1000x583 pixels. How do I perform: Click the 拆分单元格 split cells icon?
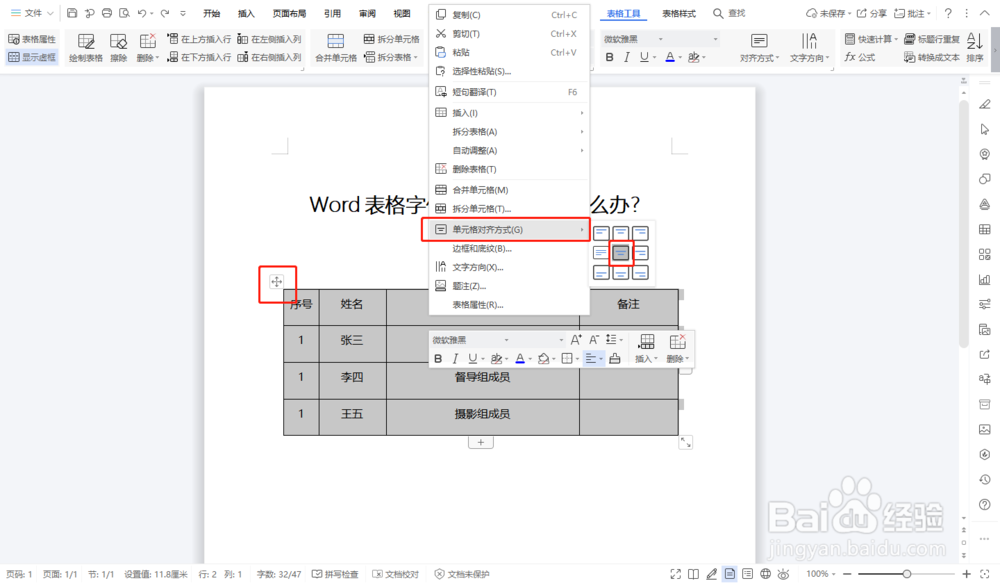coord(369,38)
